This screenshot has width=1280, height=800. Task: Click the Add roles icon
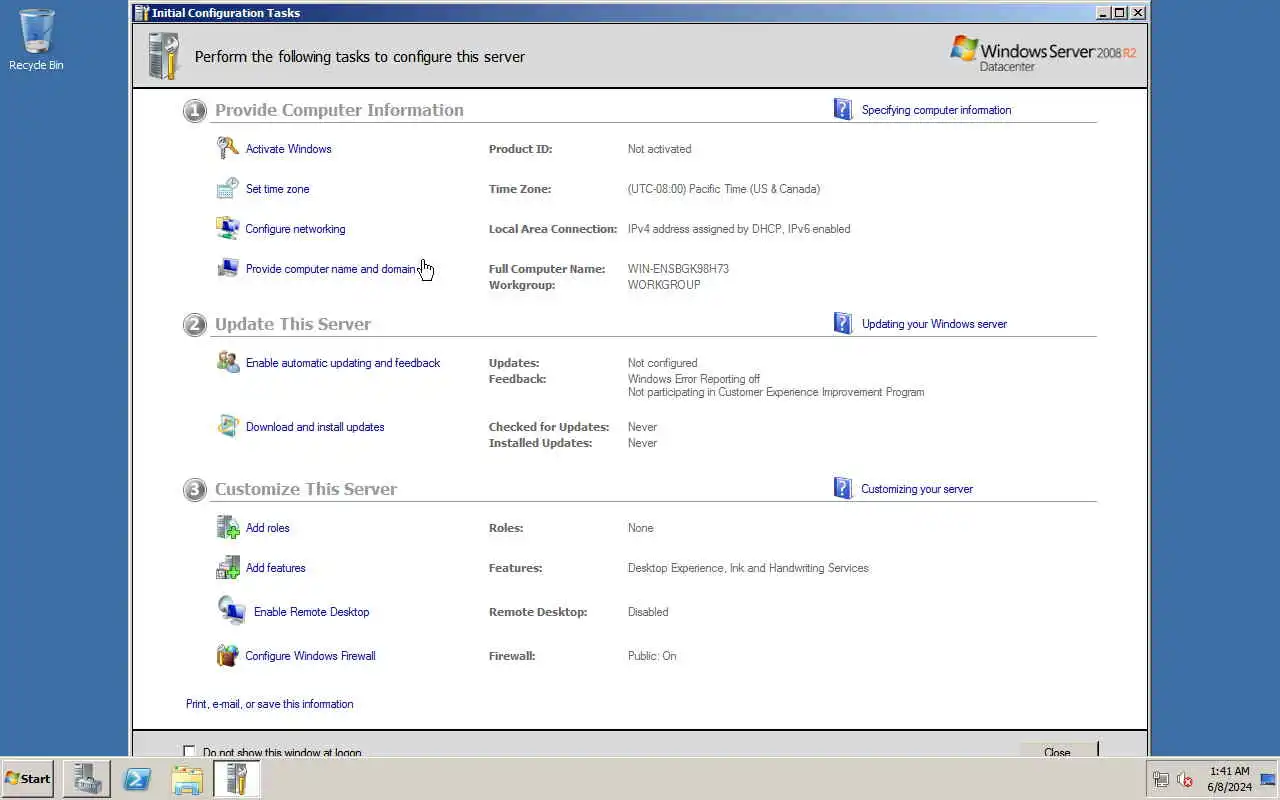point(228,527)
